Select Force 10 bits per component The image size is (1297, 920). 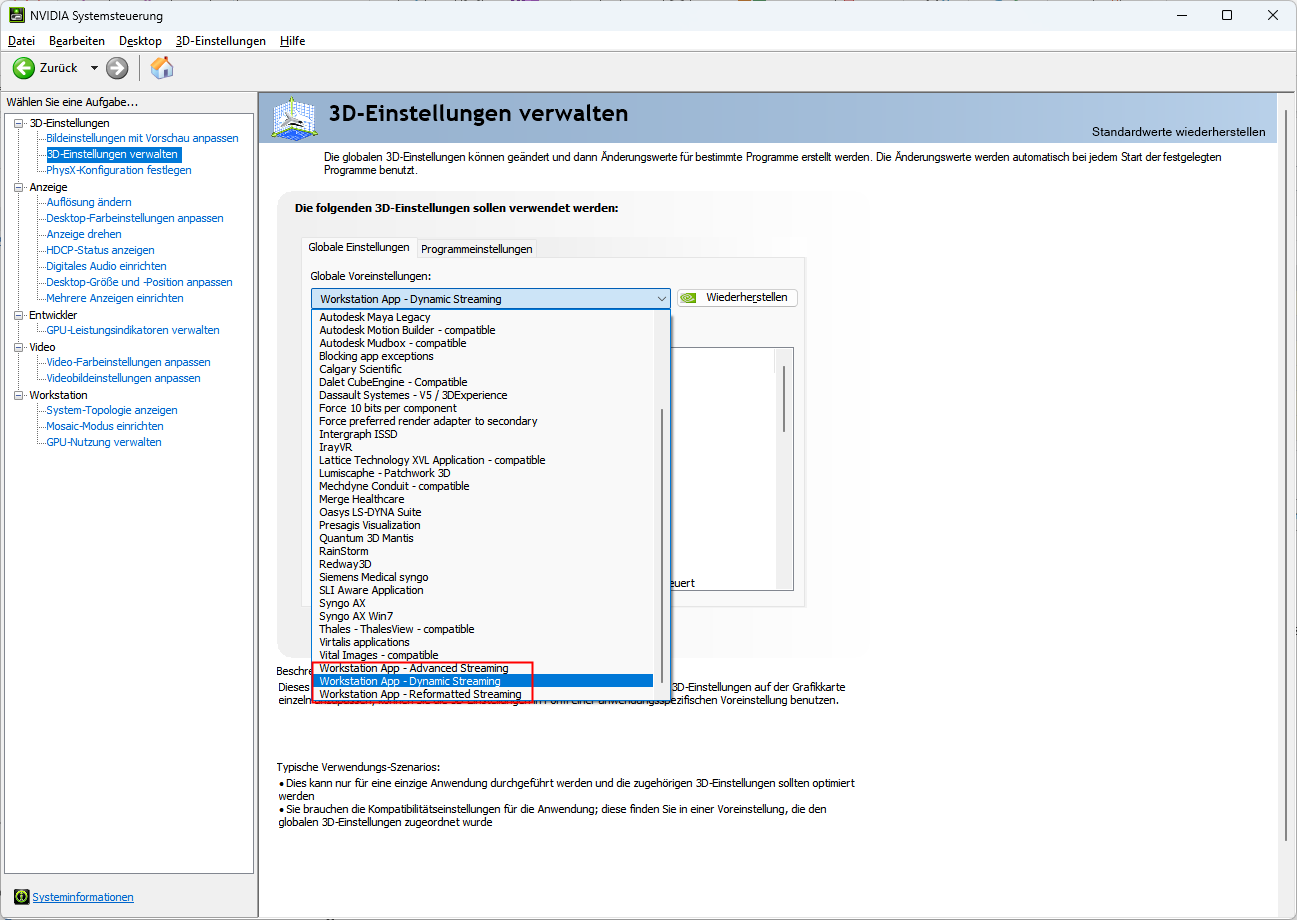482,408
